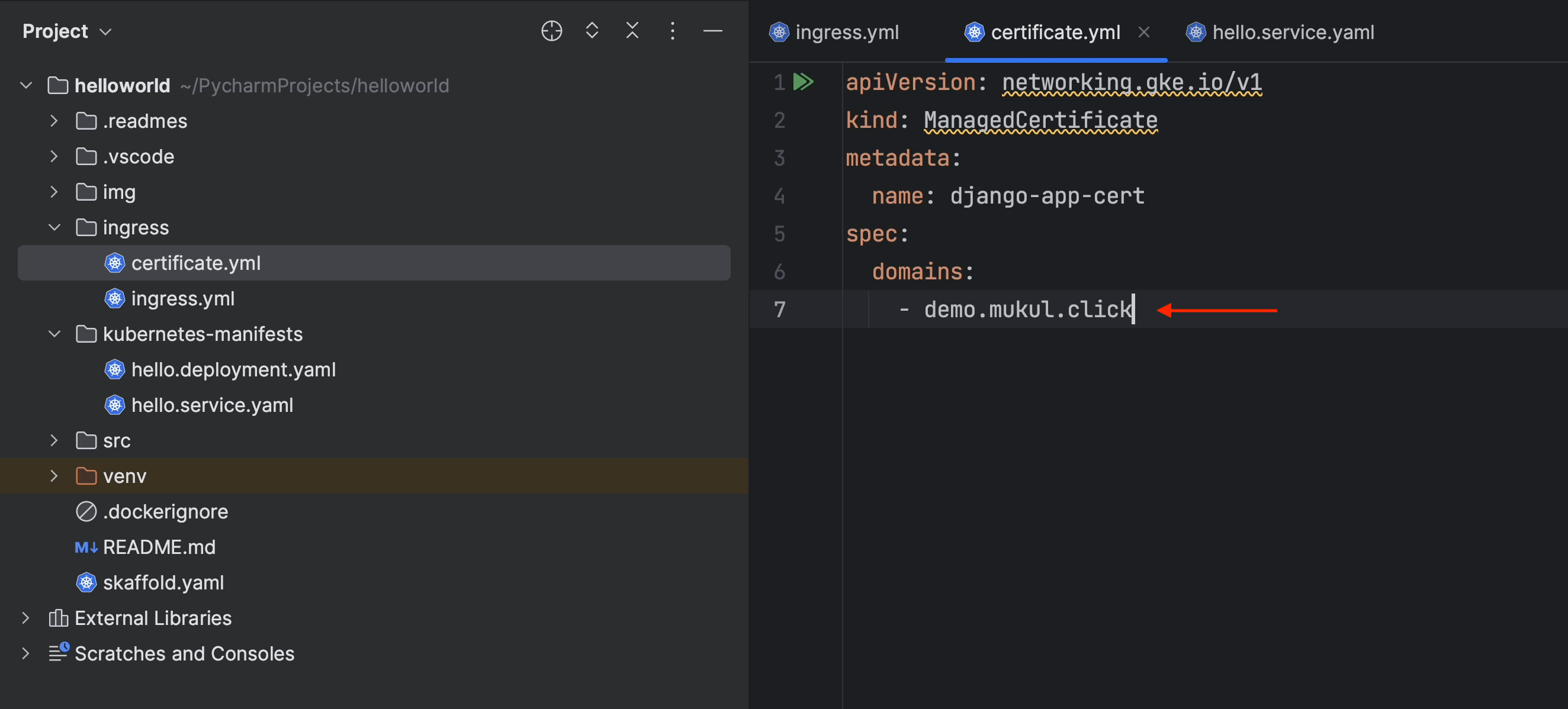Click the Kubernetes icon beside hello.deployment.yaml
The height and width of the screenshot is (709, 1568).
click(x=114, y=369)
